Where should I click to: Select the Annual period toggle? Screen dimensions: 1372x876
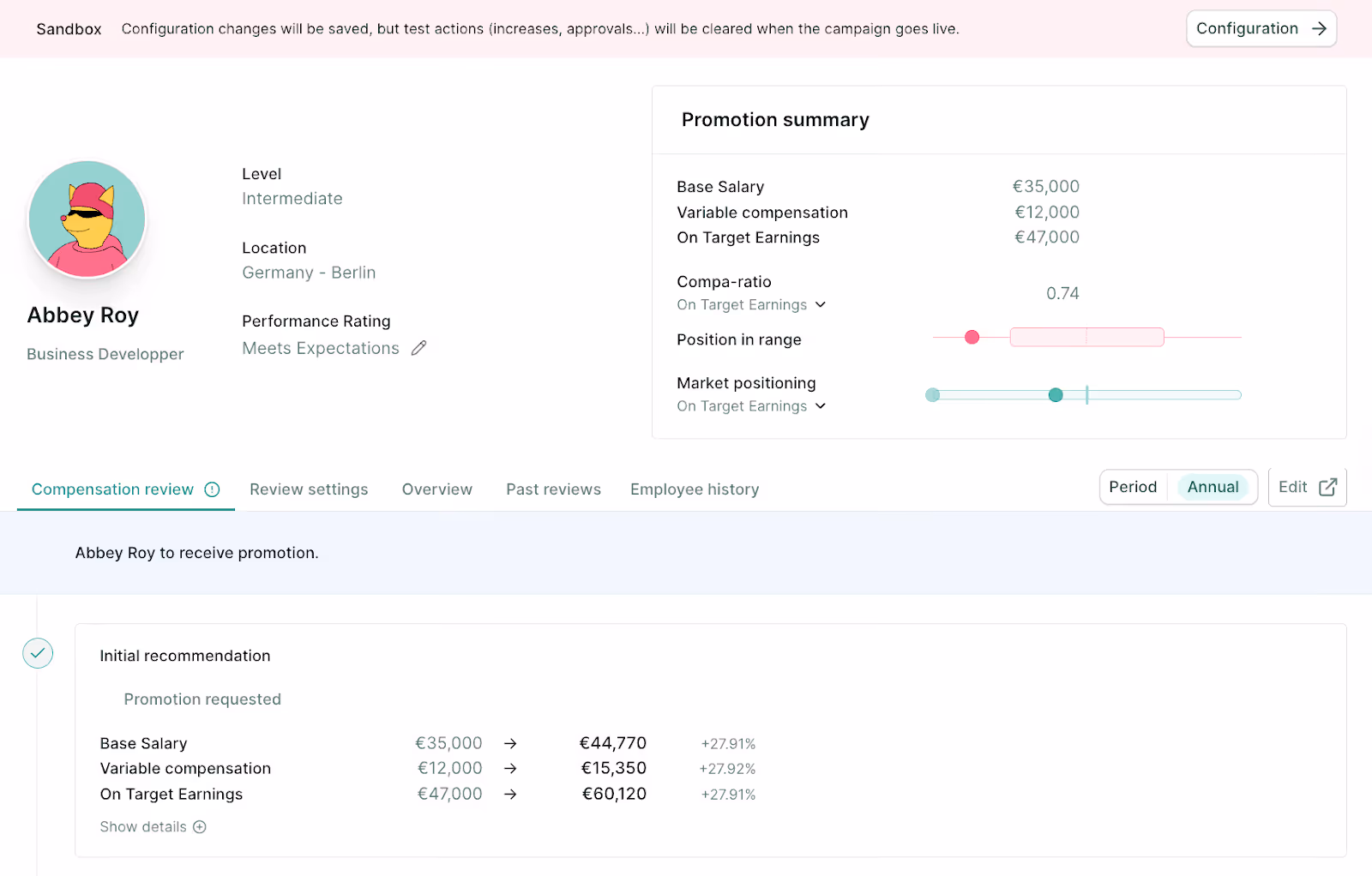(x=1212, y=486)
